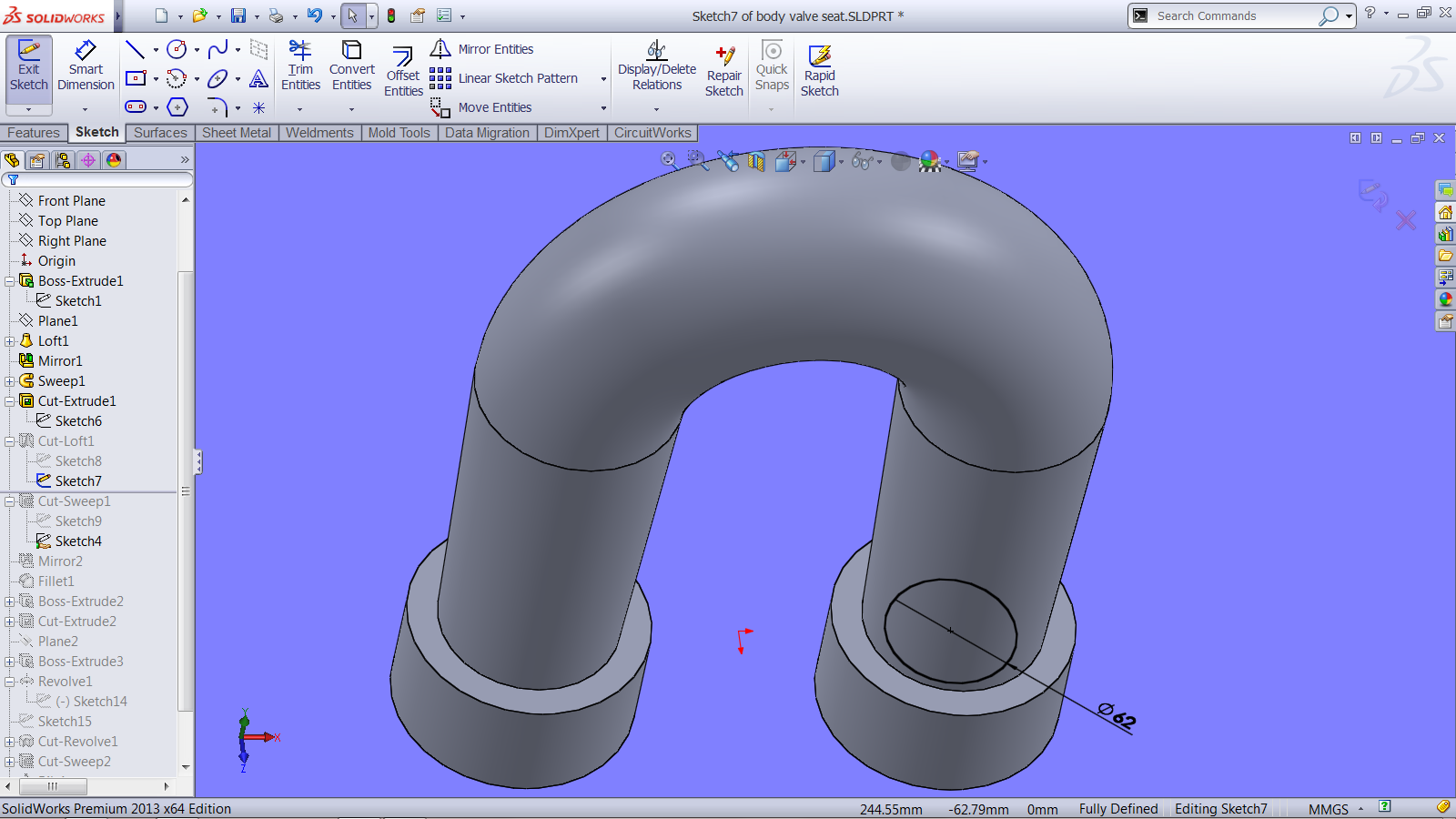Open the Display Style dropdown arrow
The height and width of the screenshot is (819, 1456).
pos(842,161)
